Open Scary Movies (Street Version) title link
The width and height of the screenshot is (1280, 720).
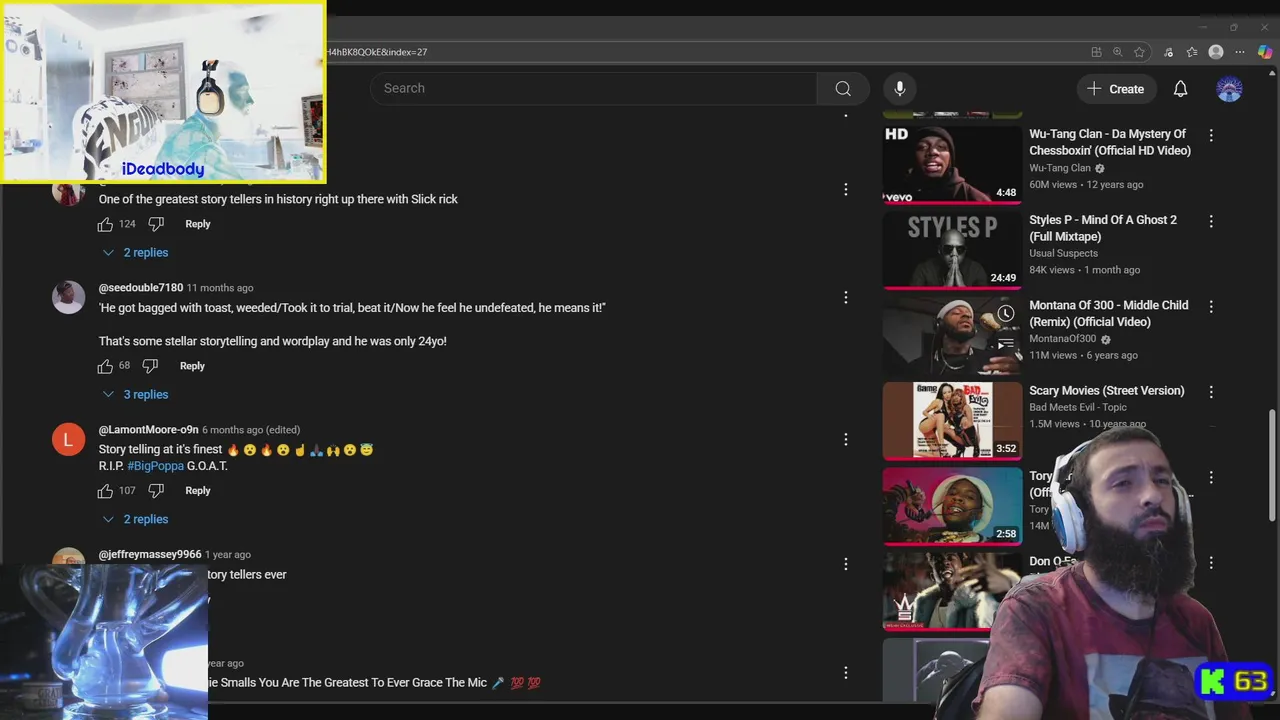tap(1107, 391)
